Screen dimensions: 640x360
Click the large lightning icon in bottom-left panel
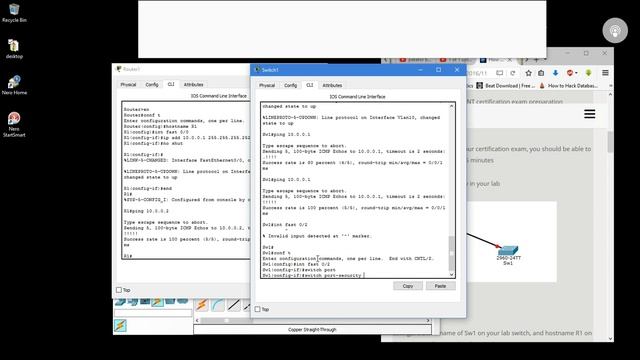pos(120,326)
